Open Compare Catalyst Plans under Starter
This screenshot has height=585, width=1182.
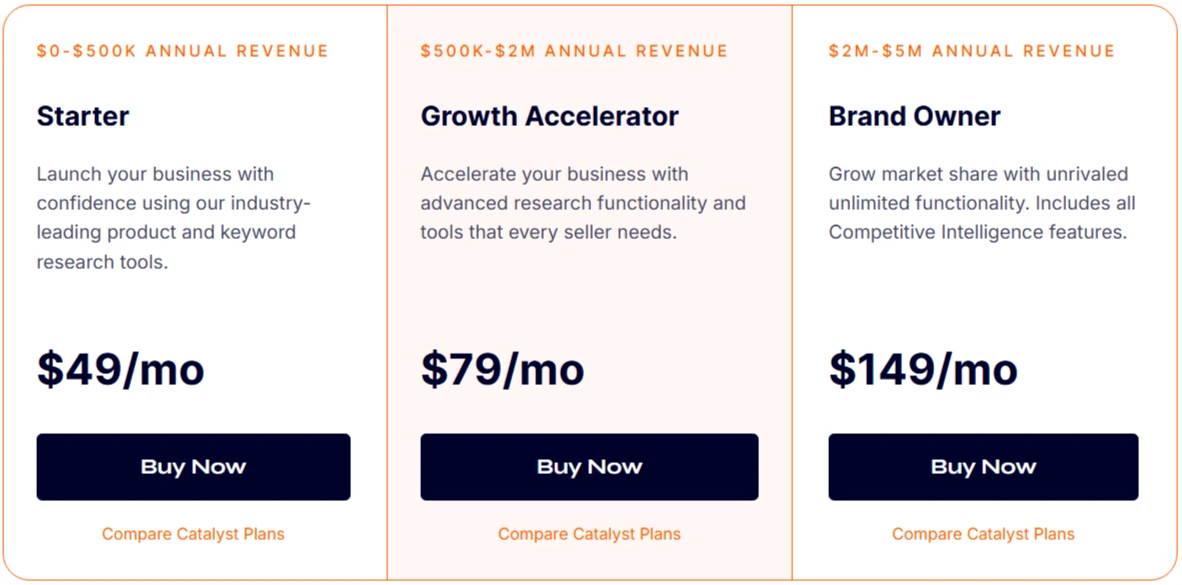pos(193,534)
